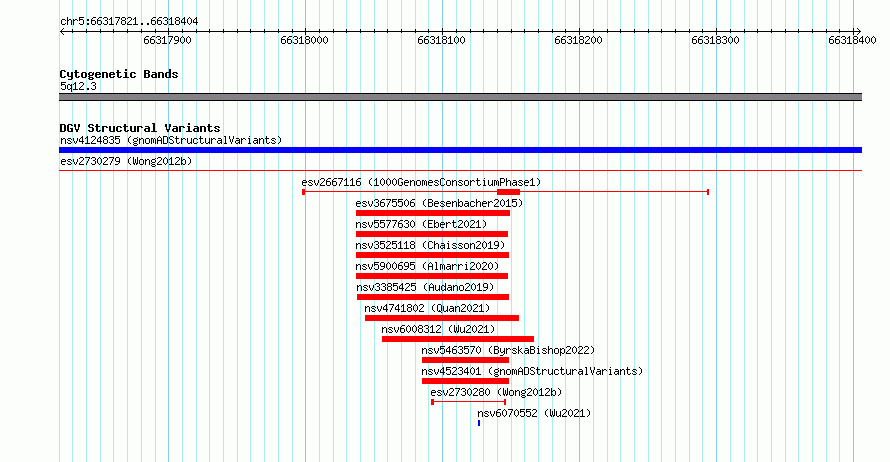Open the esv2667116 (1000GenomesConsortiumPhase1) label
Viewport: 890px width, 462px height.
click(421, 182)
